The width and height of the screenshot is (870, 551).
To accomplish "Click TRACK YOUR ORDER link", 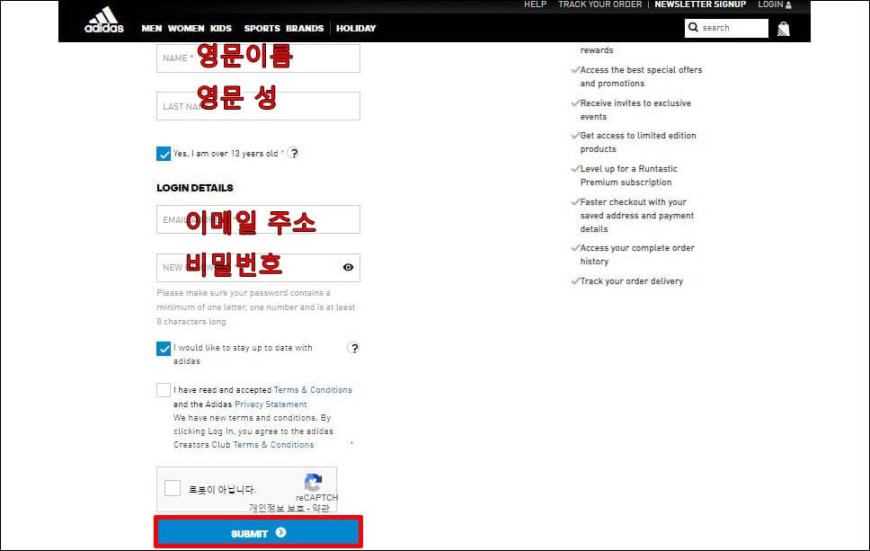I will (600, 4).
